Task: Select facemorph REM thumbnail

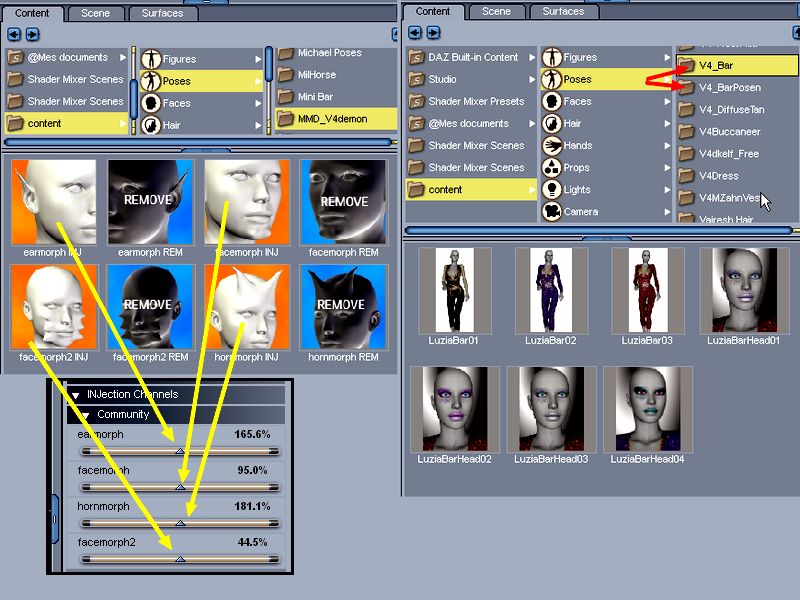Action: (x=344, y=202)
